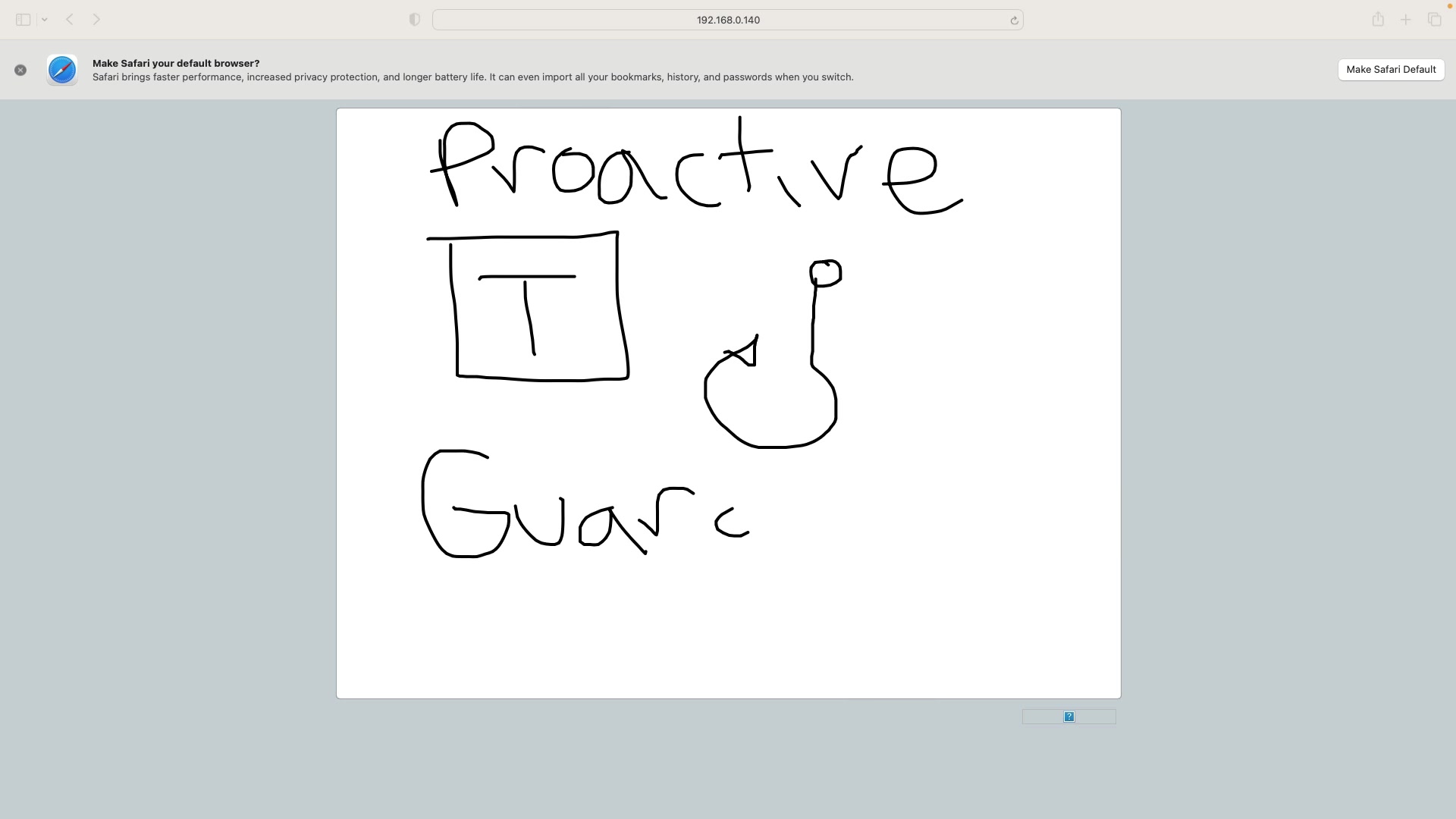
Task: Click the small circle atop the hook drawing
Action: (x=825, y=273)
